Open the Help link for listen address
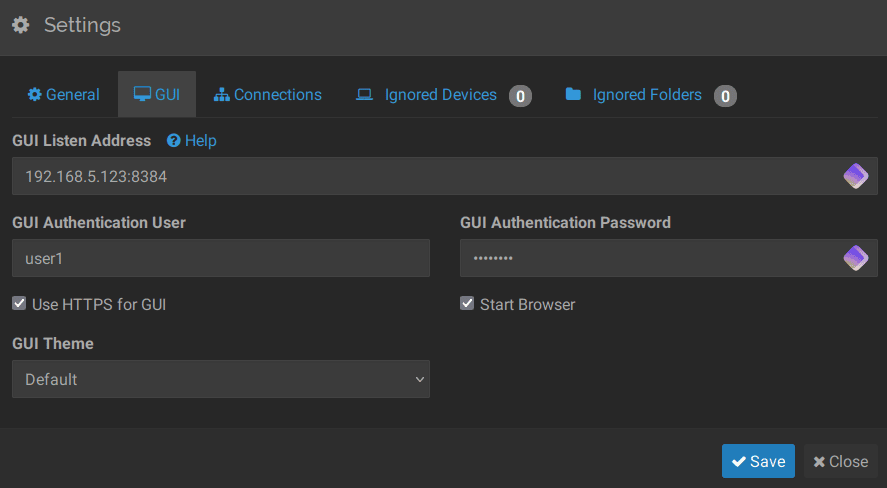Image resolution: width=887 pixels, height=488 pixels. point(192,141)
